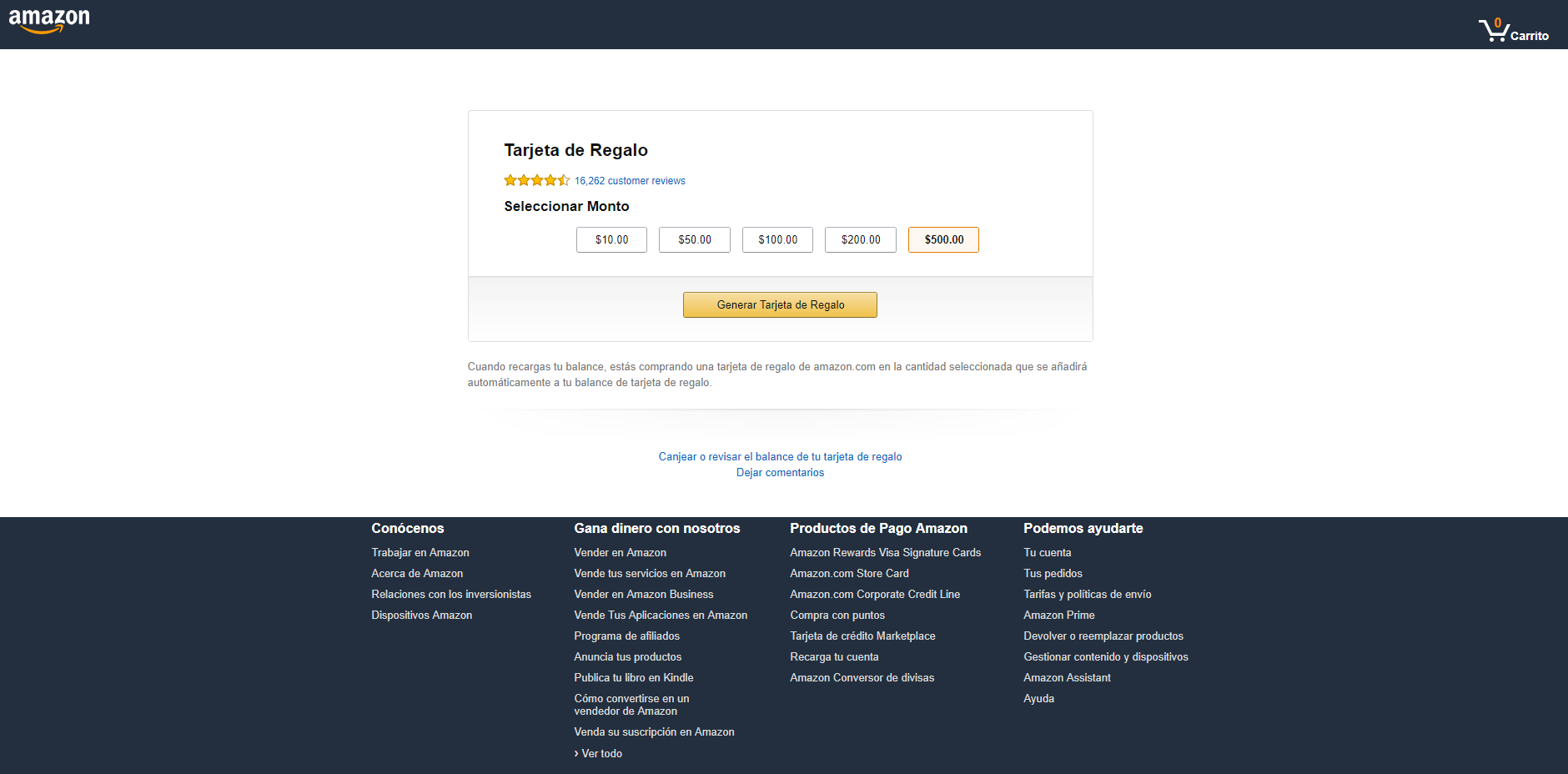
Task: Click the Podemos ayudarte footer heading
Action: tap(1083, 528)
